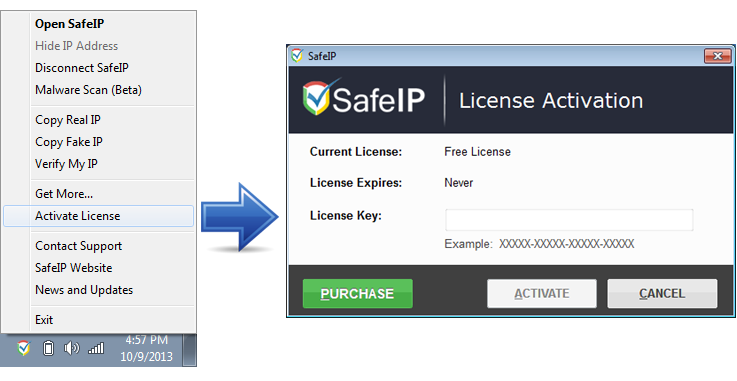The width and height of the screenshot is (737, 381).
Task: Click the green PURCHASE button
Action: [358, 294]
